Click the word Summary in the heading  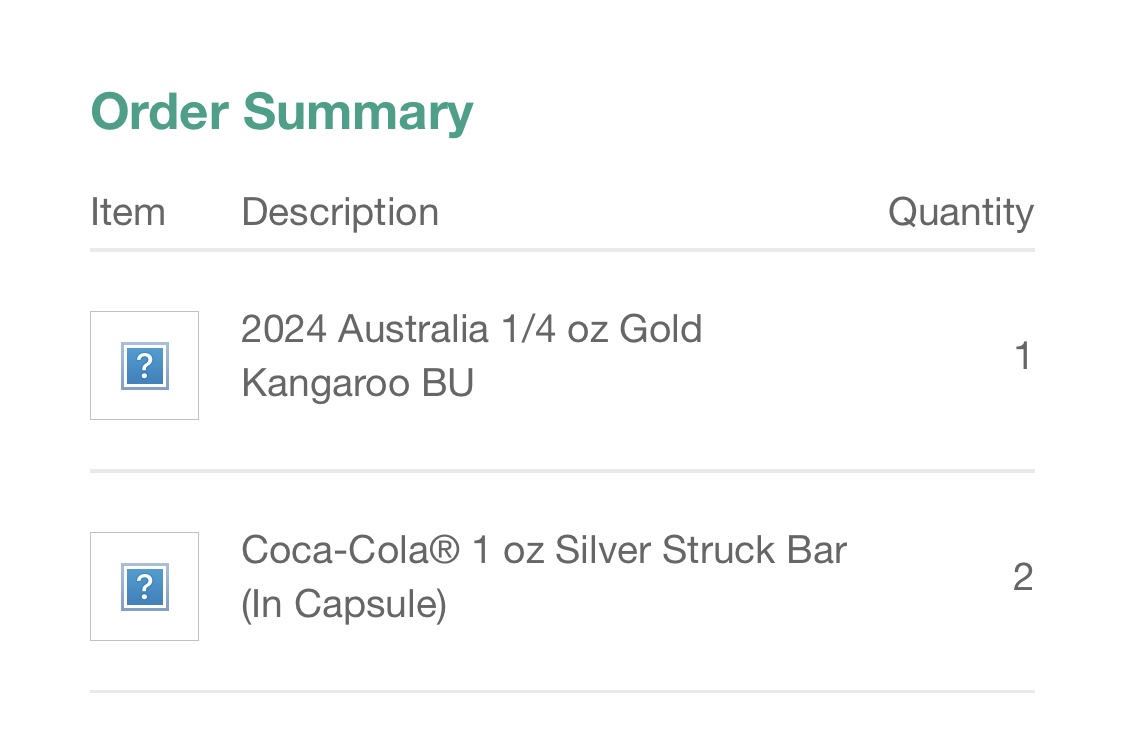click(x=358, y=114)
